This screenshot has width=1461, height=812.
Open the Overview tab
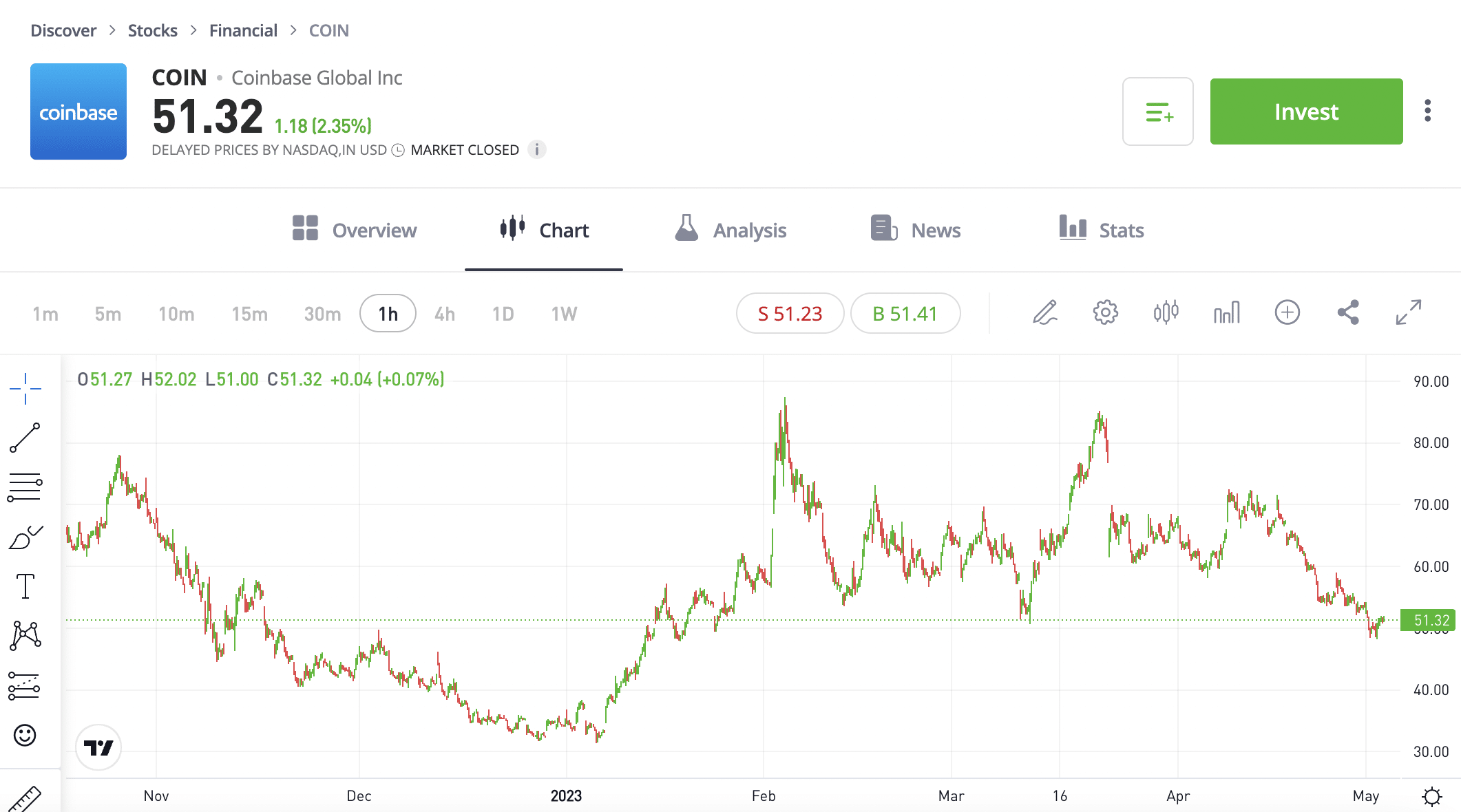coord(355,230)
